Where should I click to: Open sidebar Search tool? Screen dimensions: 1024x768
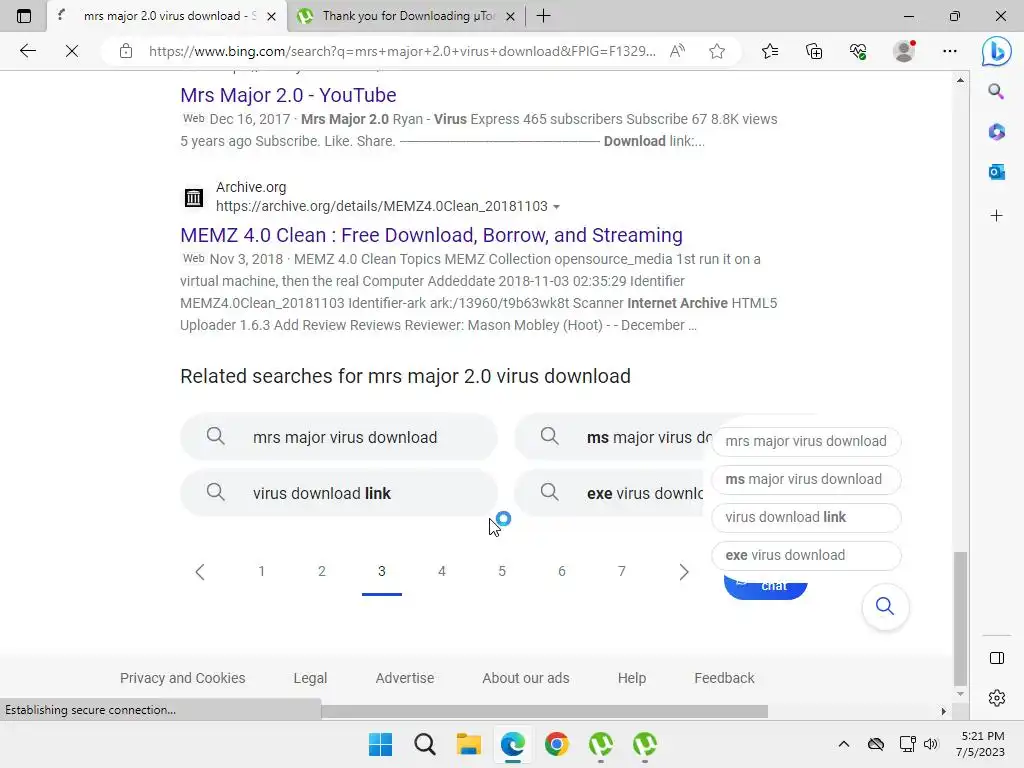[x=996, y=91]
